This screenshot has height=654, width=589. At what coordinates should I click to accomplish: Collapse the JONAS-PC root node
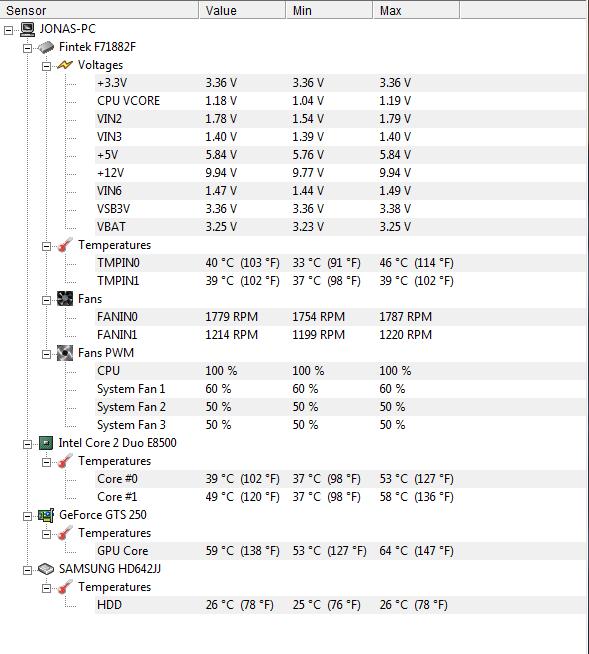[8, 30]
